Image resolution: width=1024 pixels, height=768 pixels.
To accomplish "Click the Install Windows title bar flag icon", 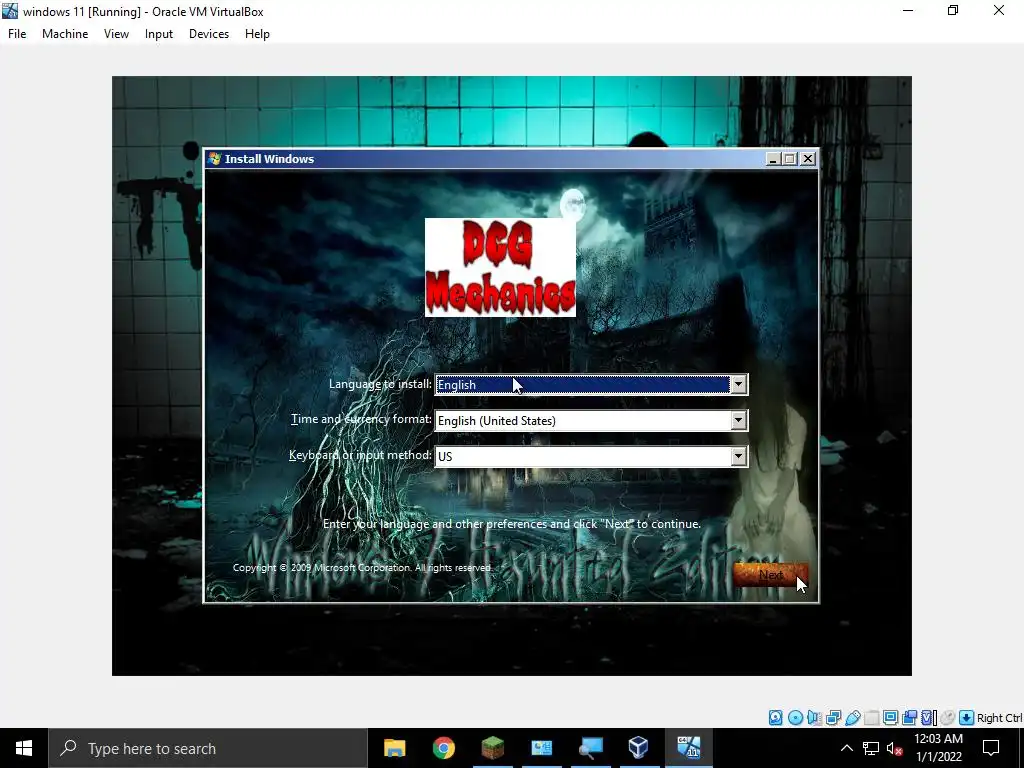I will (x=214, y=159).
